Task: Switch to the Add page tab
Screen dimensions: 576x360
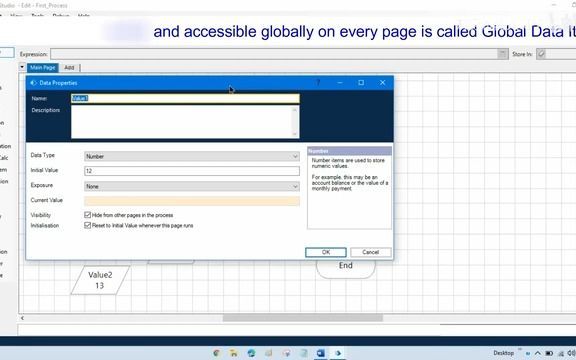Action: (x=69, y=68)
